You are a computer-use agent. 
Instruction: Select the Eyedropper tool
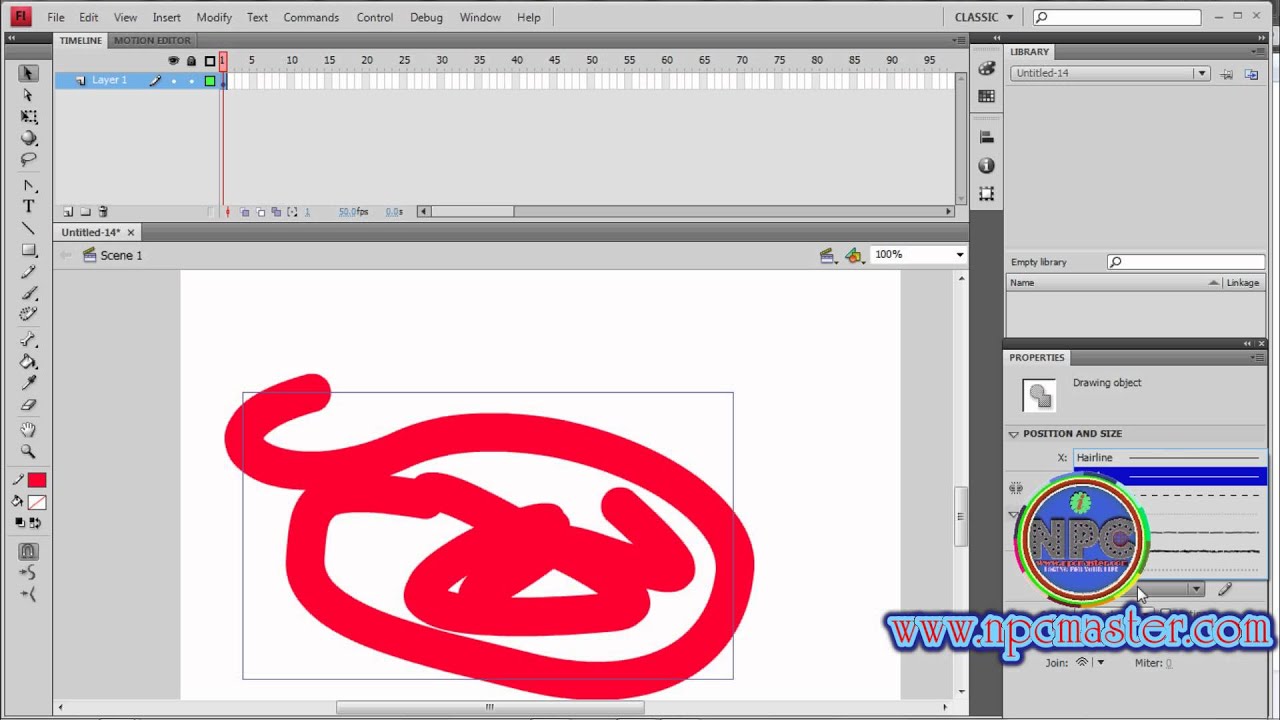pyautogui.click(x=28, y=384)
